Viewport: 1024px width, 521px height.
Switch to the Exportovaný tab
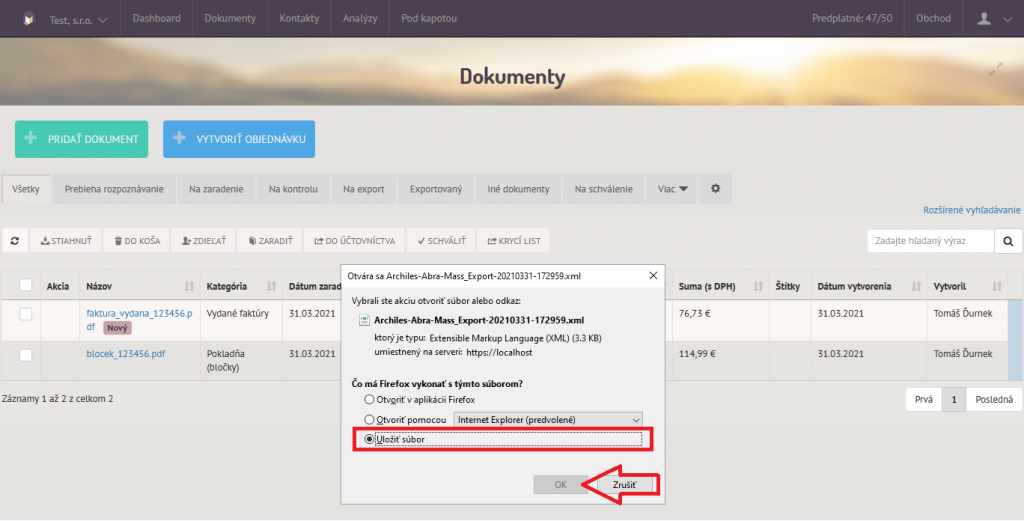[436, 189]
